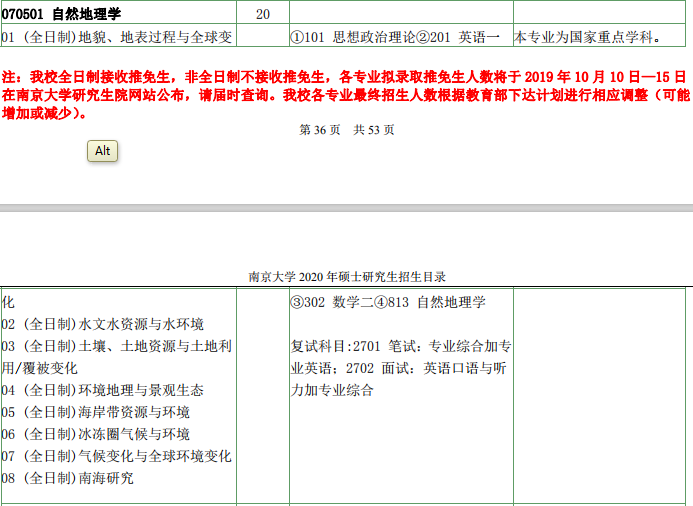The image size is (693, 506).
Task: Select direction '04 (全日制)环境地理与景观生态'
Action: pos(103,390)
